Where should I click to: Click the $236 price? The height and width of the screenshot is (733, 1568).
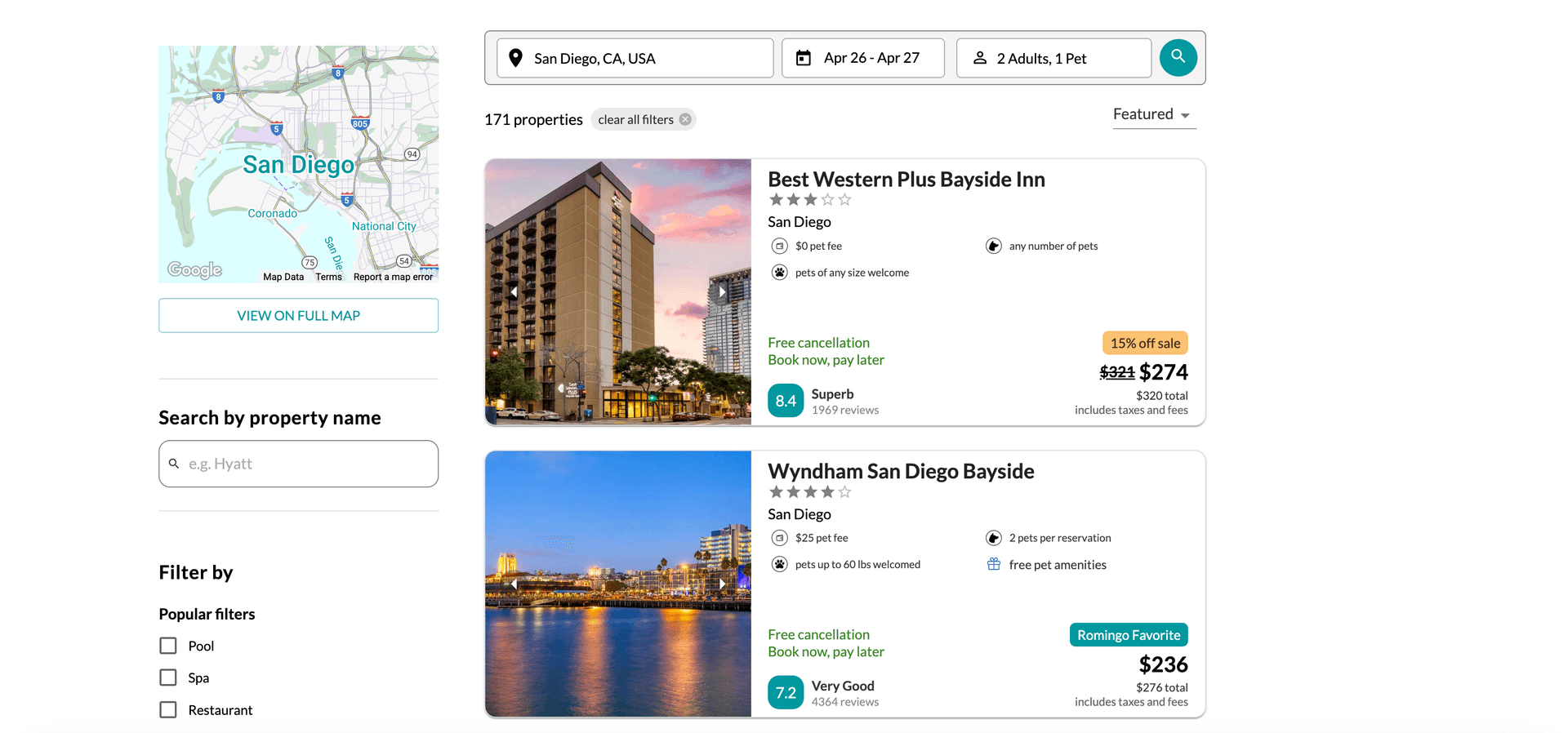[1164, 664]
